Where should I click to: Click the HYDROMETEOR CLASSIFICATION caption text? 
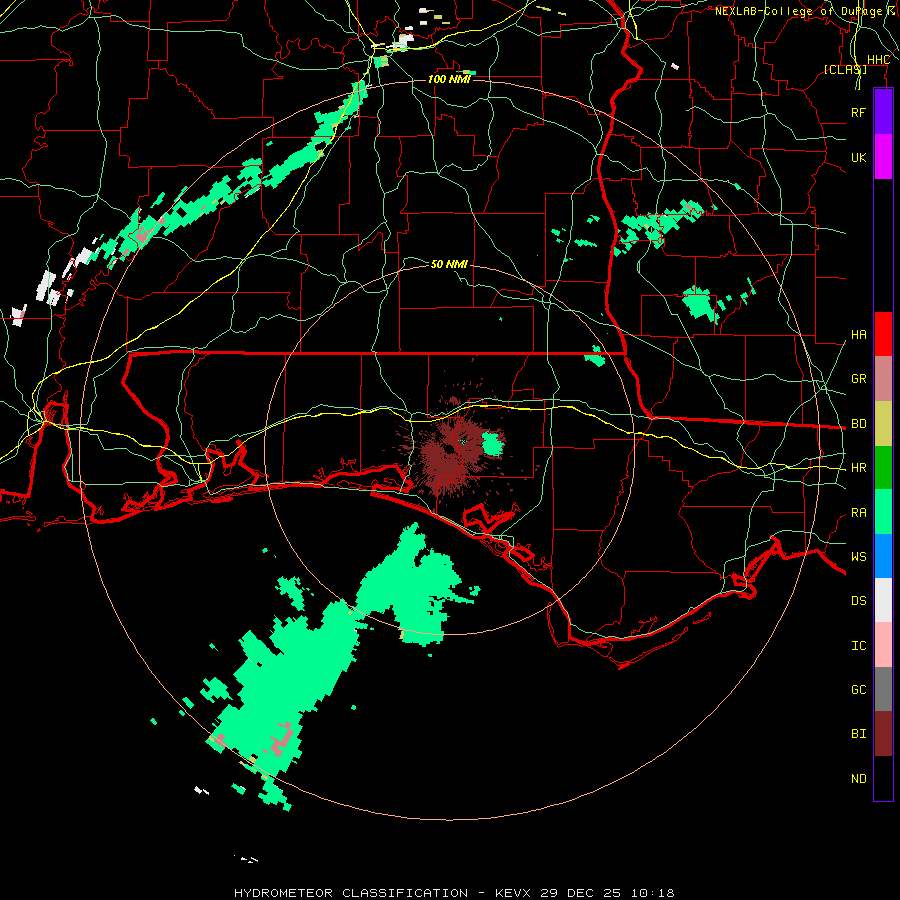pos(351,893)
